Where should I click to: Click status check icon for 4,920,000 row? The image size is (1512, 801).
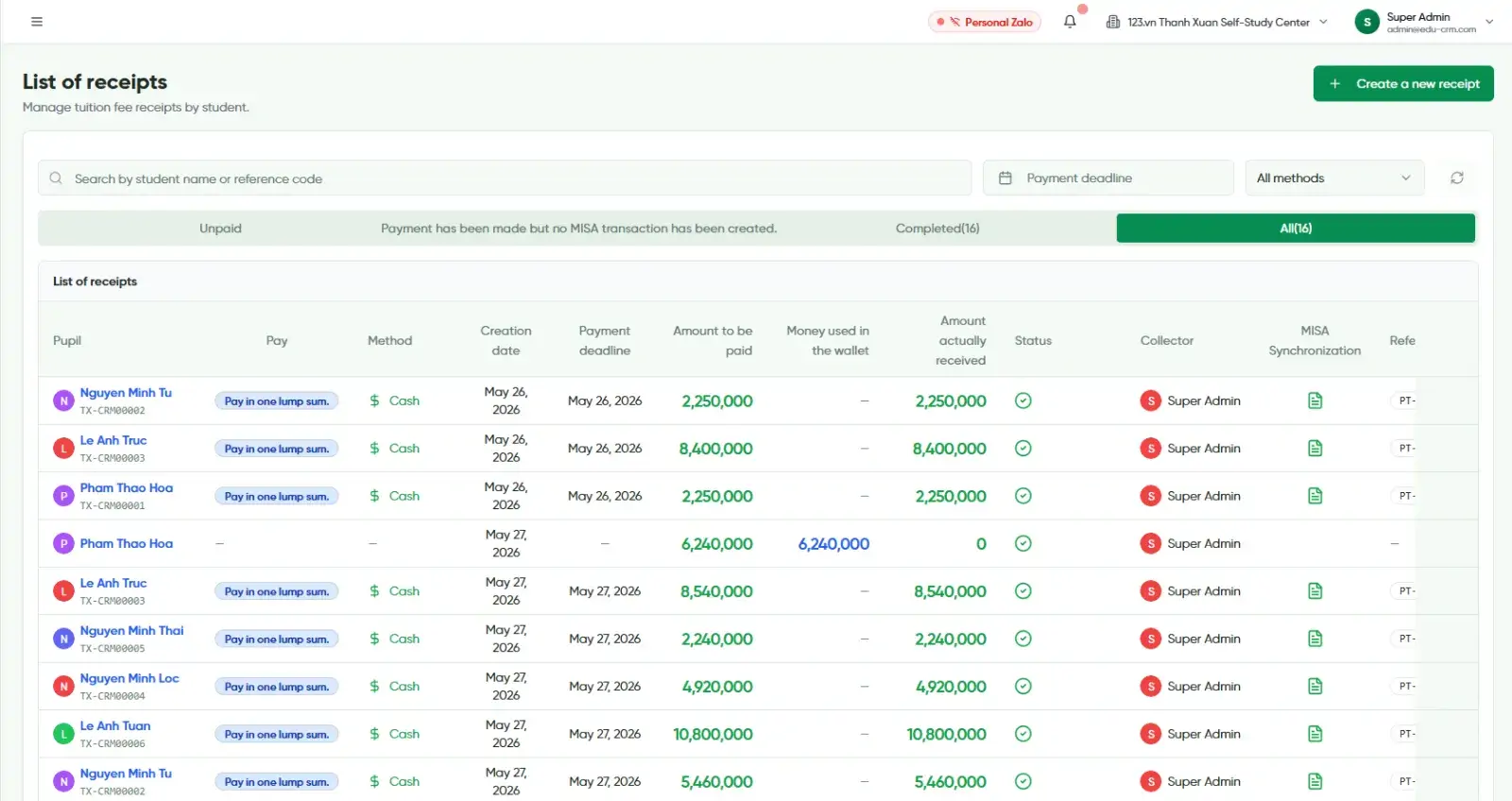(1022, 686)
